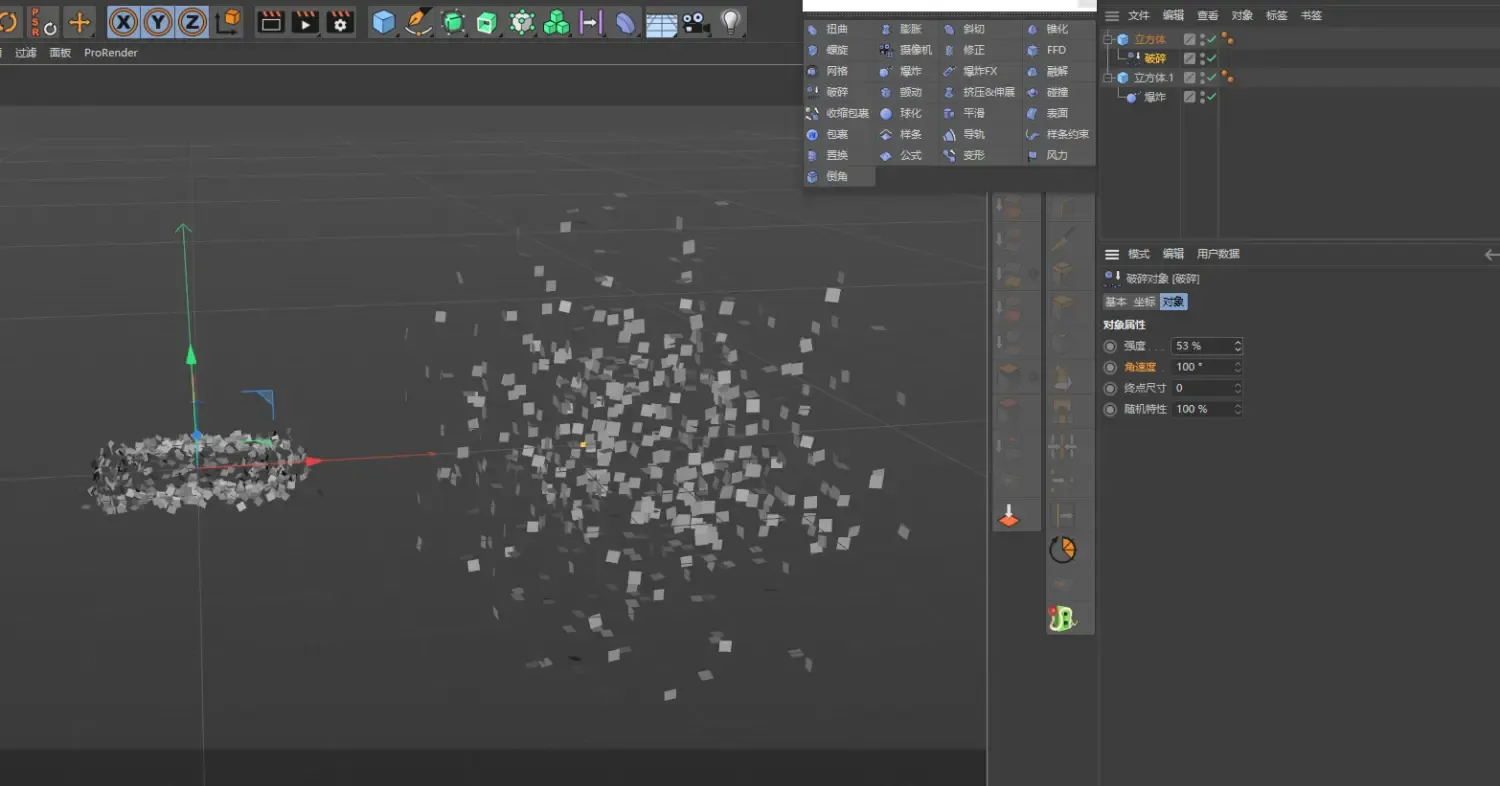Open Render Settings clapperboard with gear

coord(340,21)
